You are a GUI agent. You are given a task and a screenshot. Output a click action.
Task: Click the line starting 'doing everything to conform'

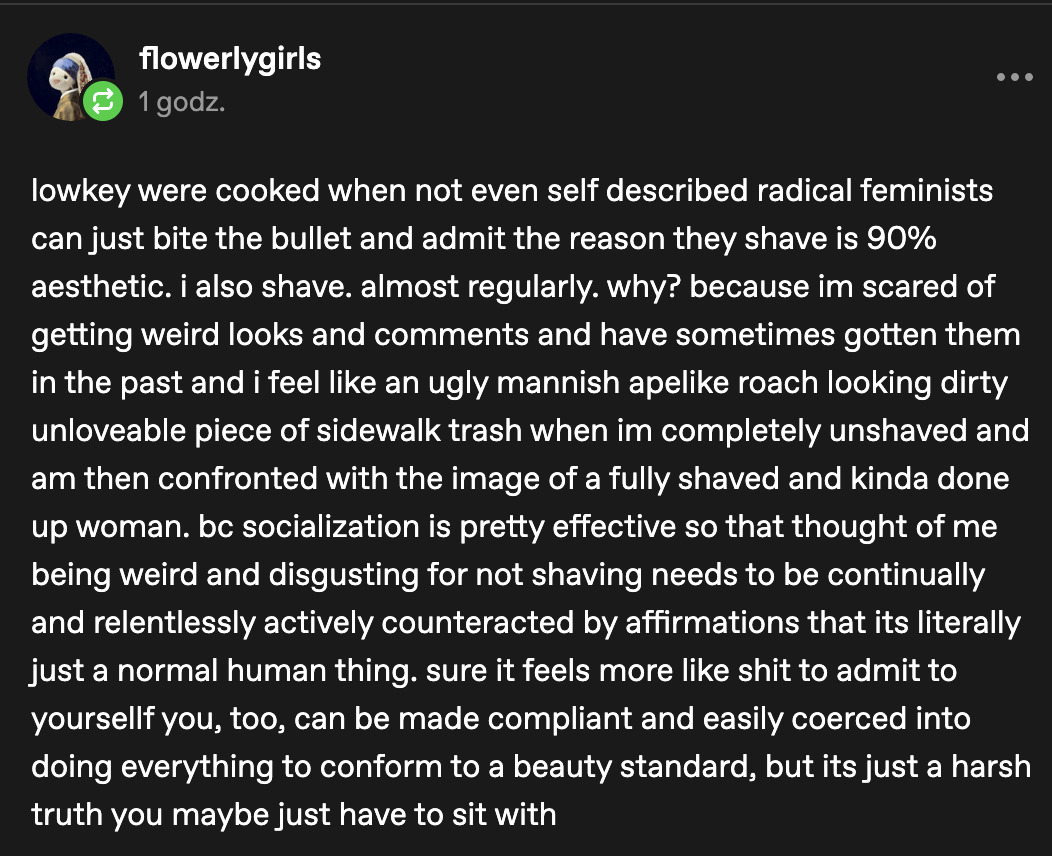tap(531, 767)
